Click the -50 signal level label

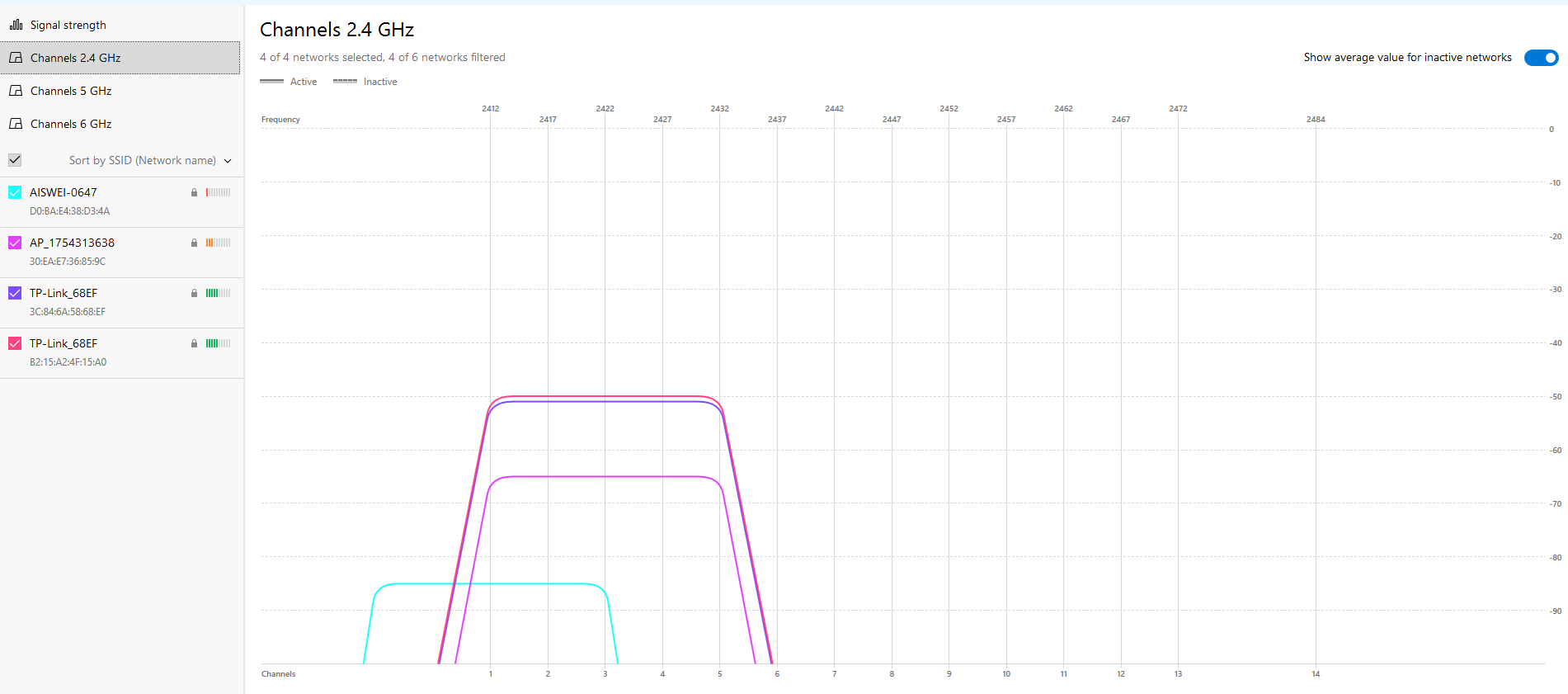pos(1556,397)
